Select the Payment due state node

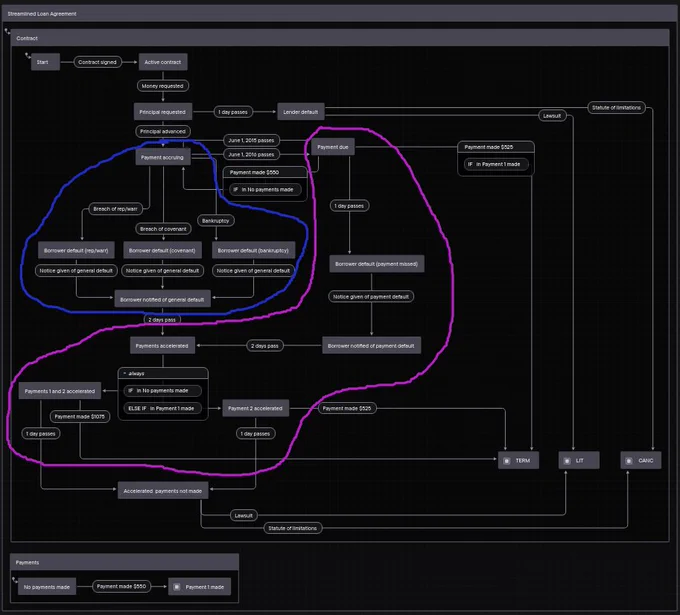pos(333,147)
